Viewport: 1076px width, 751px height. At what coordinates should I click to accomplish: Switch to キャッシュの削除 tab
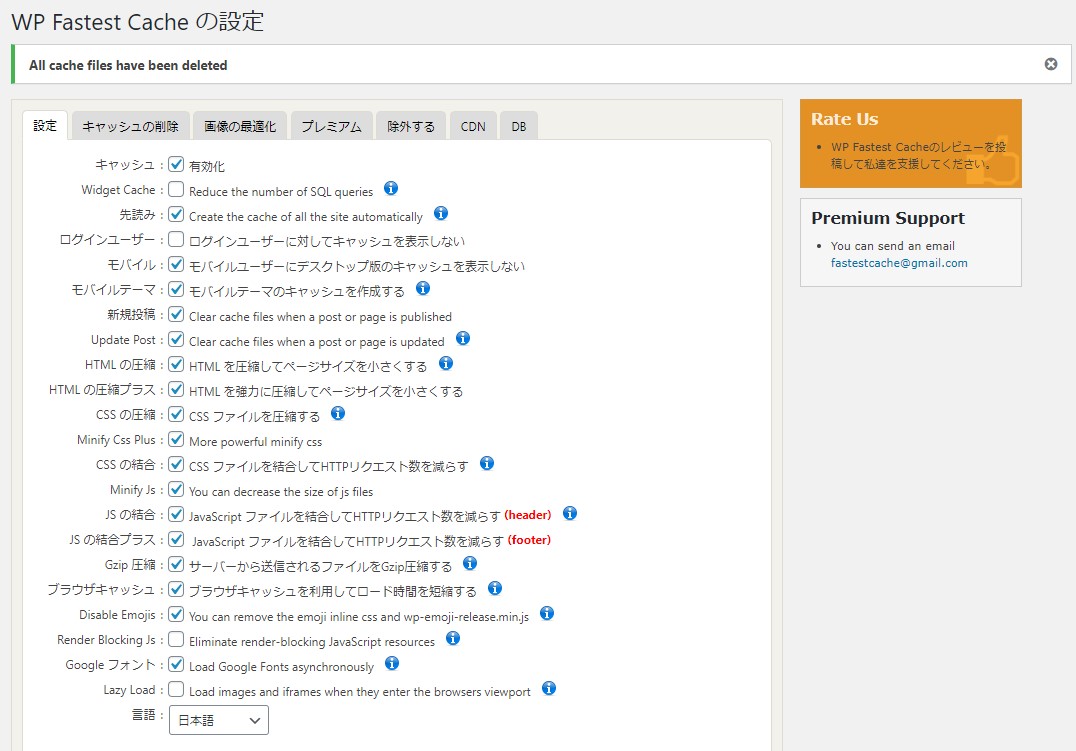point(130,126)
